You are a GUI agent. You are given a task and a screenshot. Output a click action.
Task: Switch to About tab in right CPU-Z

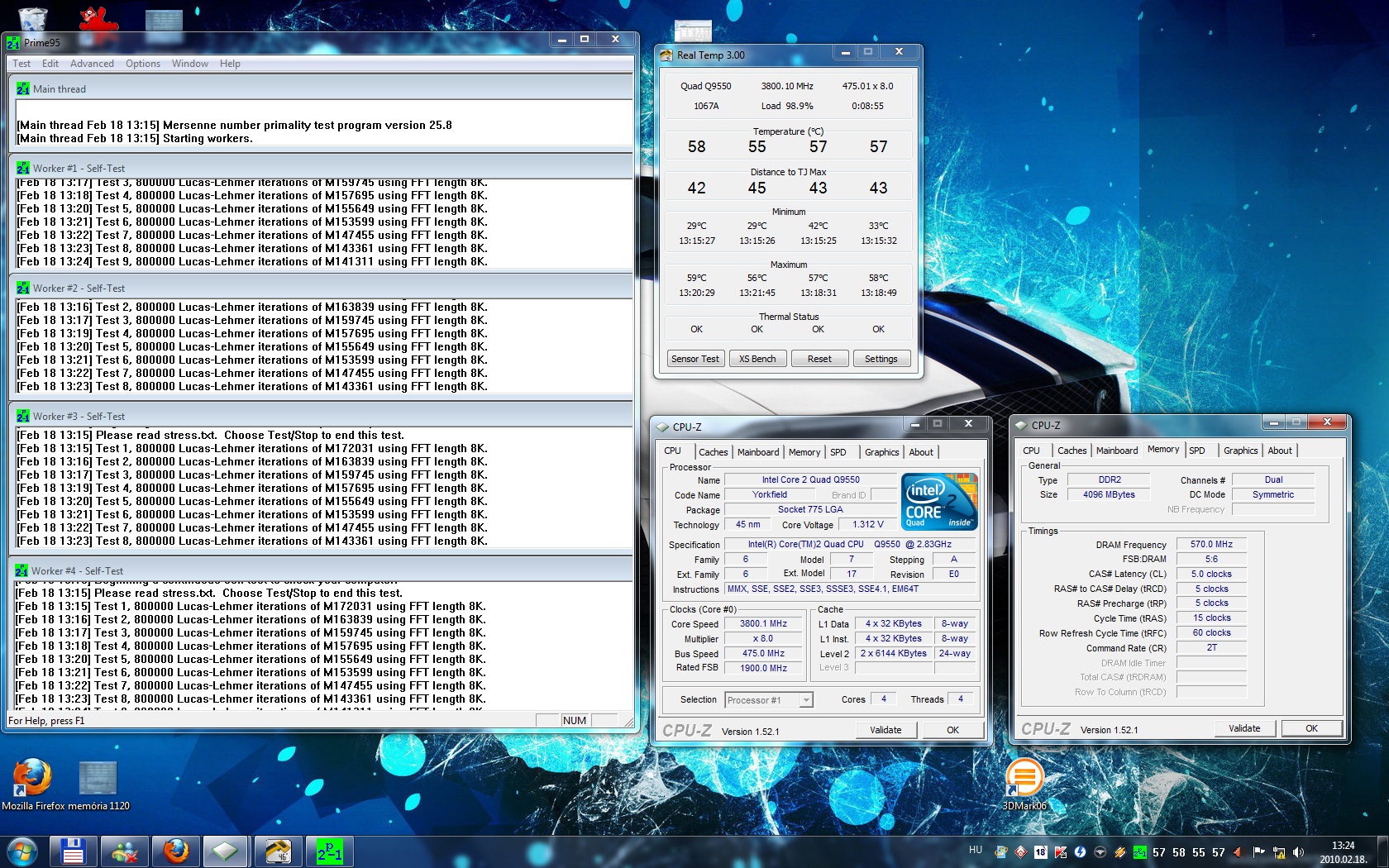pos(1280,451)
